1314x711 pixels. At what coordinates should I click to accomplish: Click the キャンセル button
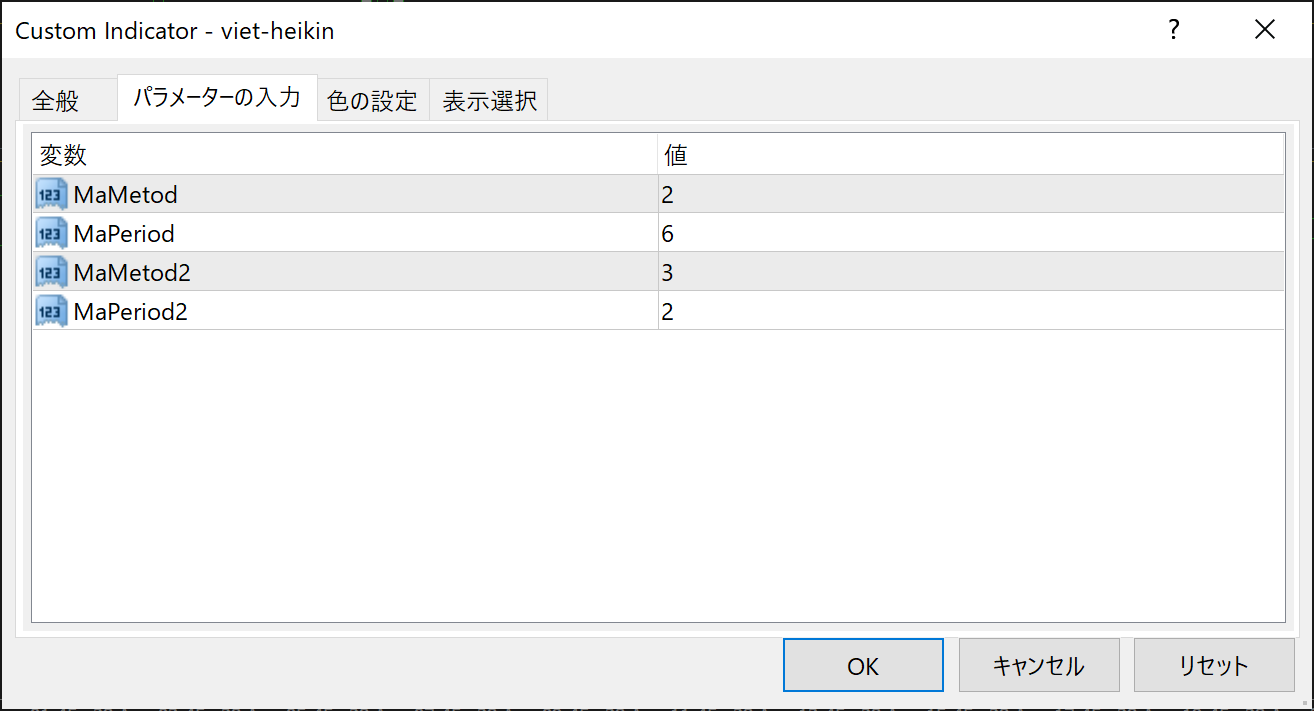[1038, 666]
